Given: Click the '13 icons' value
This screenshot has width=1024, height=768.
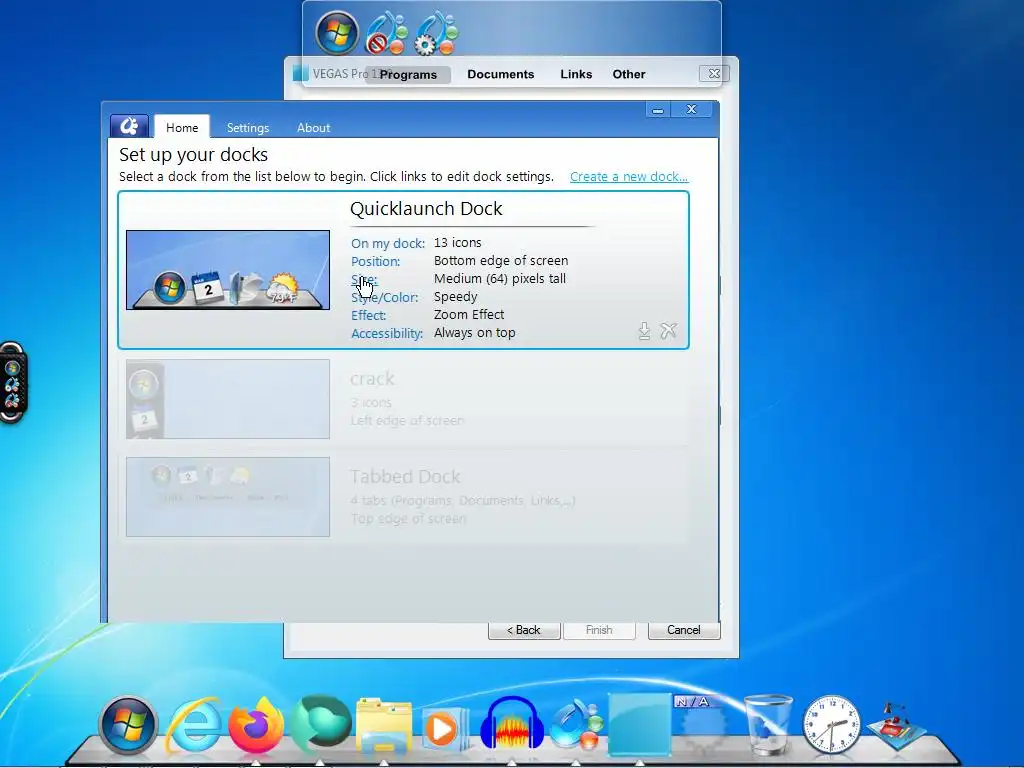Looking at the screenshot, I should click(458, 243).
